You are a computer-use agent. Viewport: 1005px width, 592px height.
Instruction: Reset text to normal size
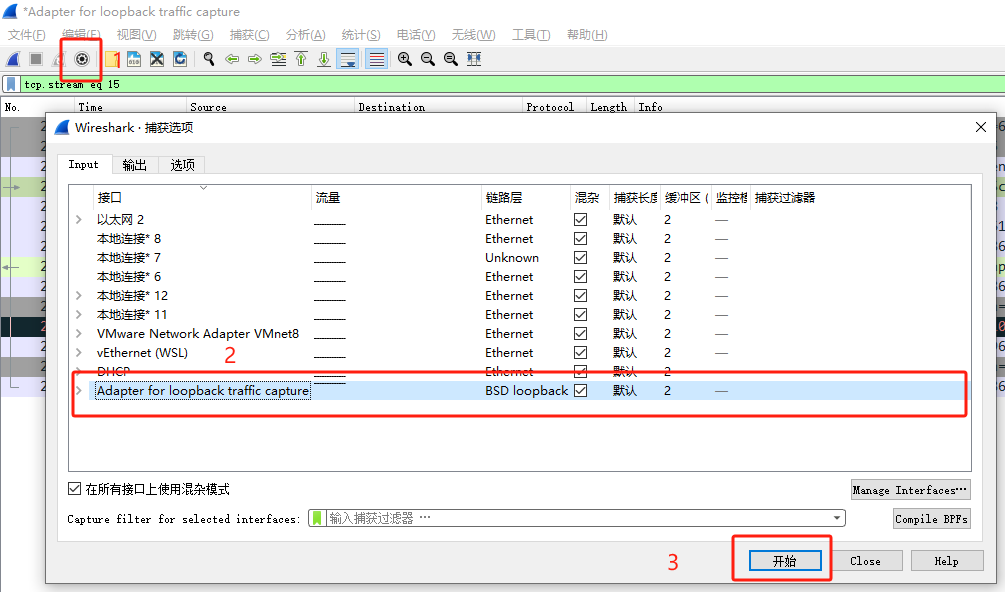pos(451,60)
